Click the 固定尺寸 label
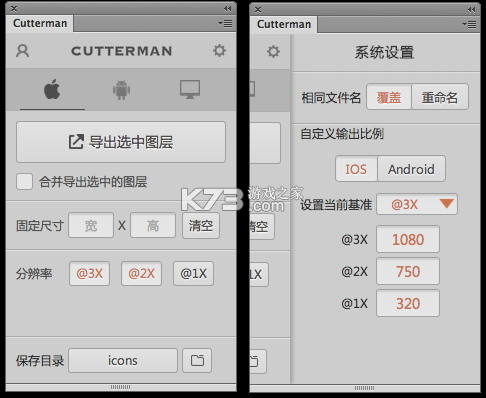The height and width of the screenshot is (398, 486). (x=40, y=226)
